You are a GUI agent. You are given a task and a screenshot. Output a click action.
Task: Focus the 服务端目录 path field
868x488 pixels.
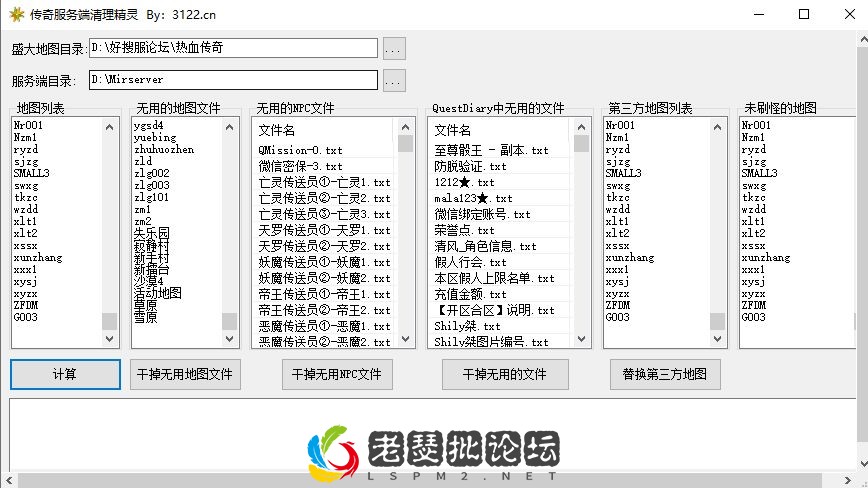233,80
